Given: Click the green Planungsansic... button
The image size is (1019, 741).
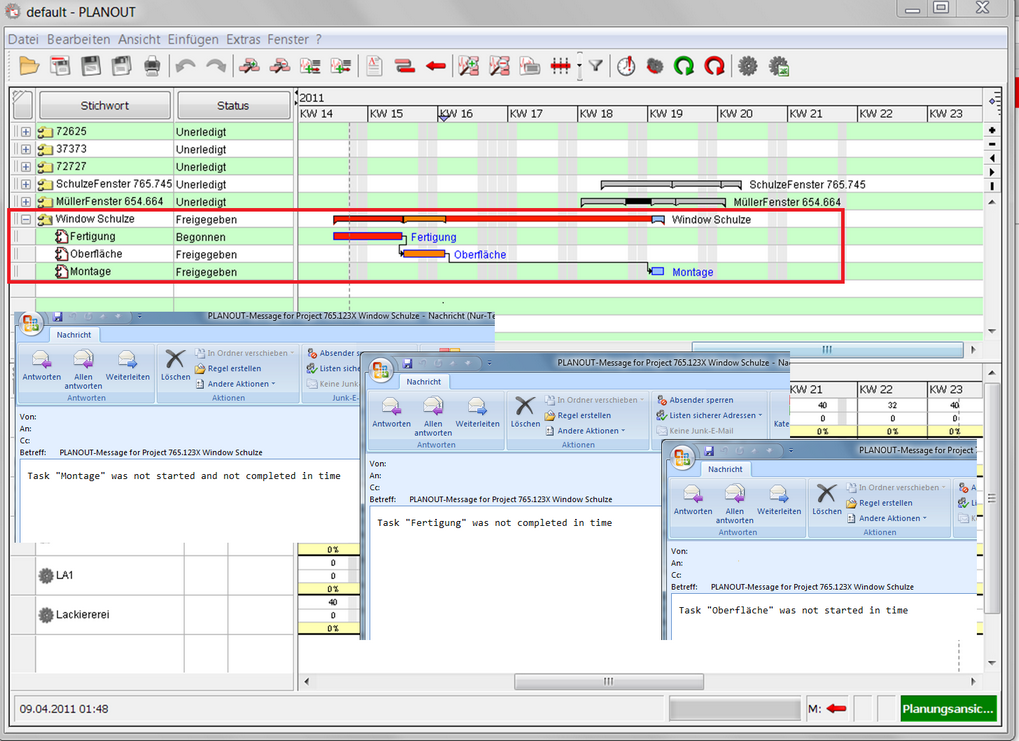Looking at the screenshot, I should pyautogui.click(x=948, y=709).
